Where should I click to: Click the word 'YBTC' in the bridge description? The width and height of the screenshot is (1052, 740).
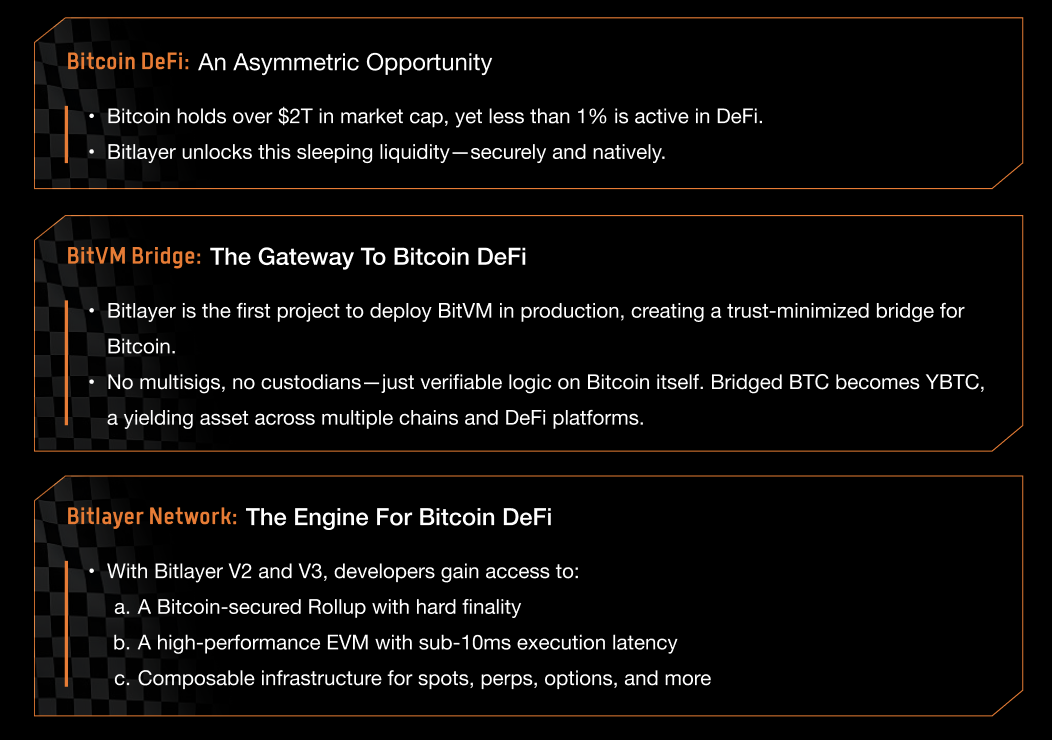tap(955, 382)
